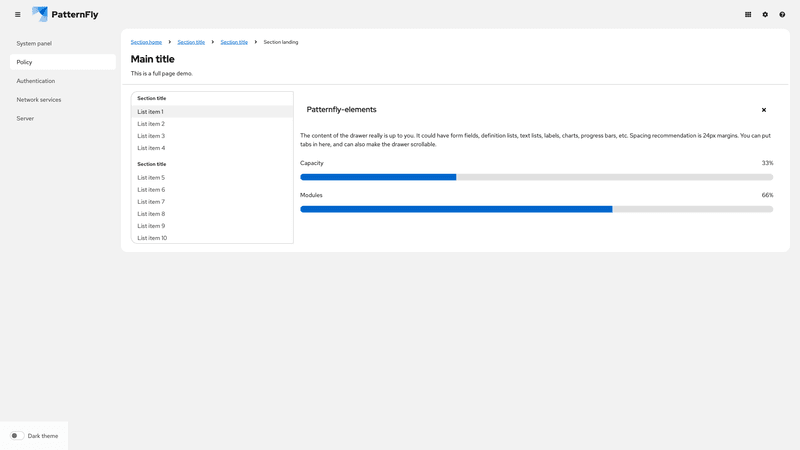The width and height of the screenshot is (800, 450).
Task: Click the second Section title breadcrumb link
Action: [x=234, y=42]
